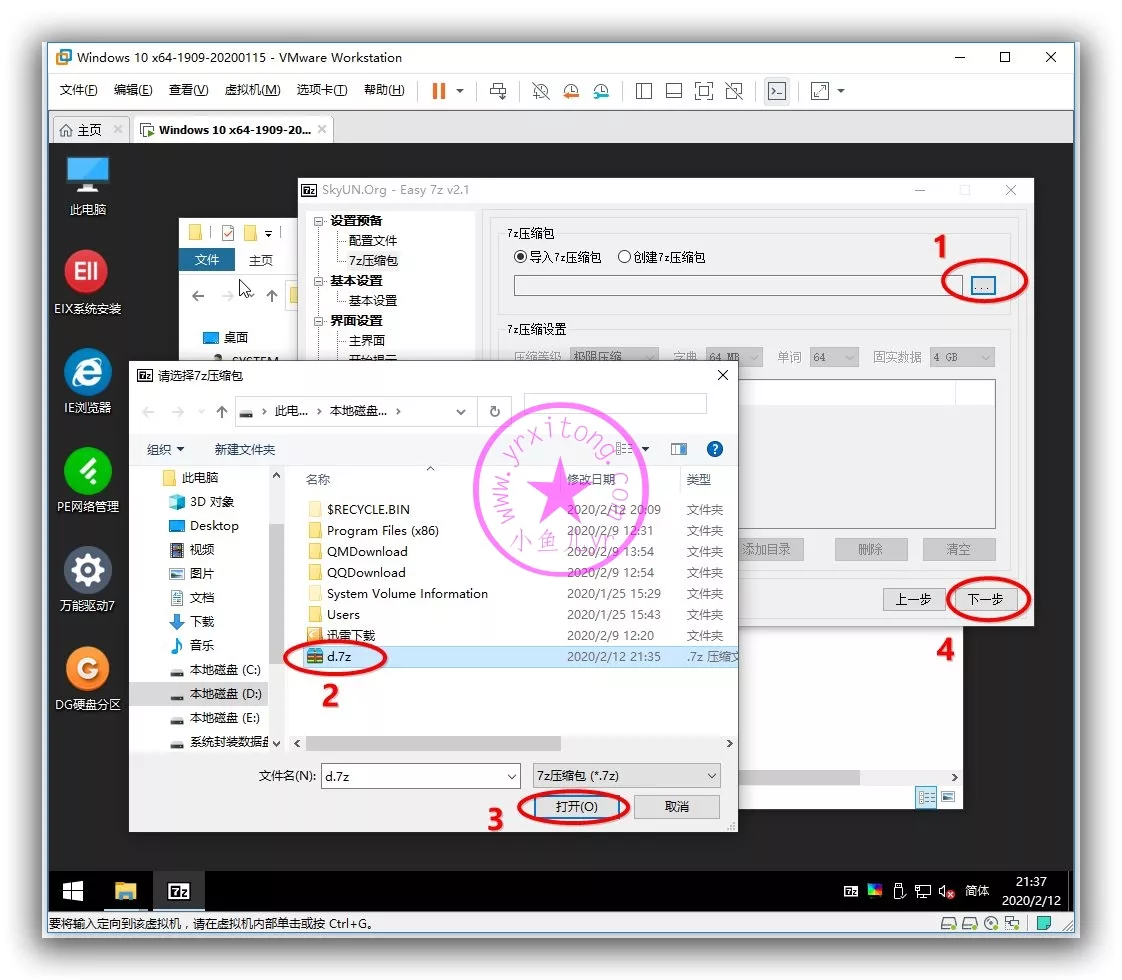Click the 打开(O) button

(x=575, y=807)
